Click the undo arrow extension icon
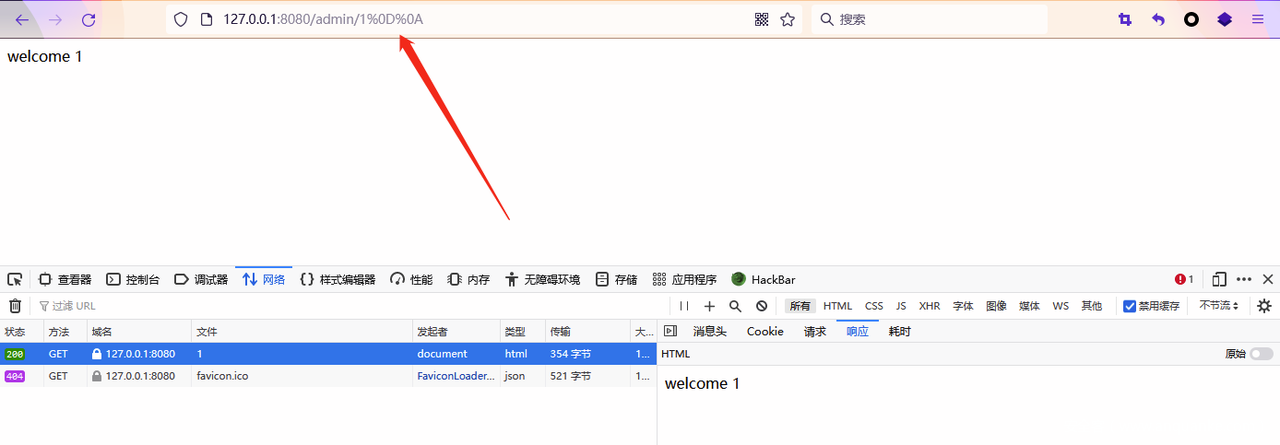Viewport: 1280px width, 445px height. tap(1158, 19)
